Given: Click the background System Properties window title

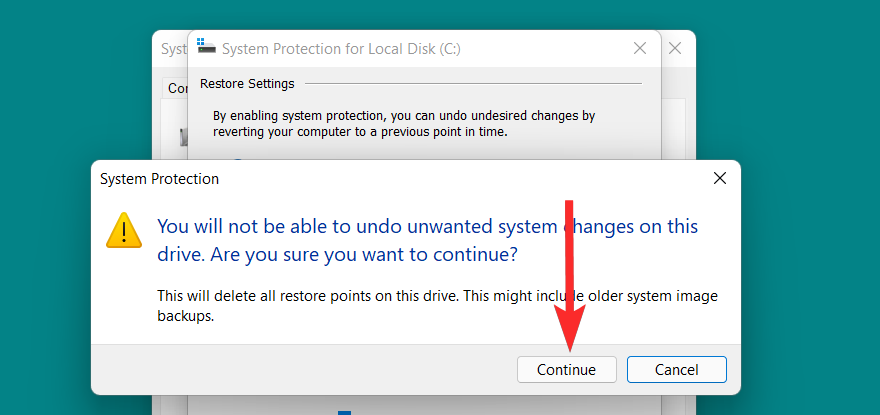Looking at the screenshot, I should coord(172,48).
